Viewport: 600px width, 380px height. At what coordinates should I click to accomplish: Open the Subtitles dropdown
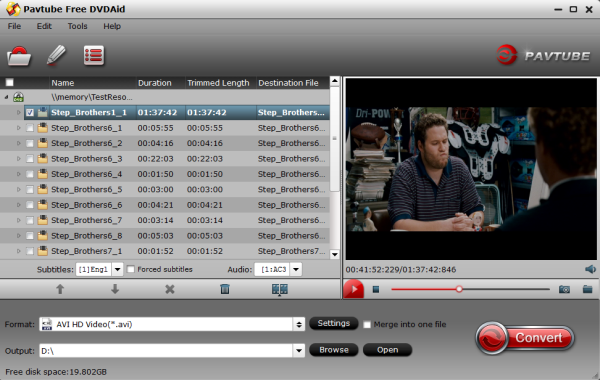click(x=117, y=269)
